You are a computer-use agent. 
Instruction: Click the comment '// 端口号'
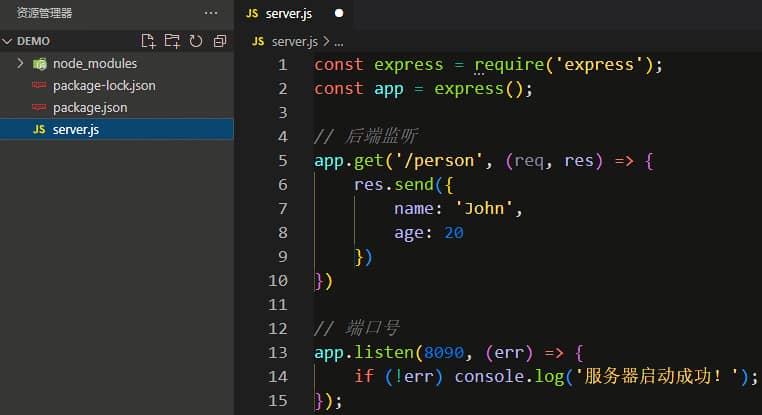(357, 329)
